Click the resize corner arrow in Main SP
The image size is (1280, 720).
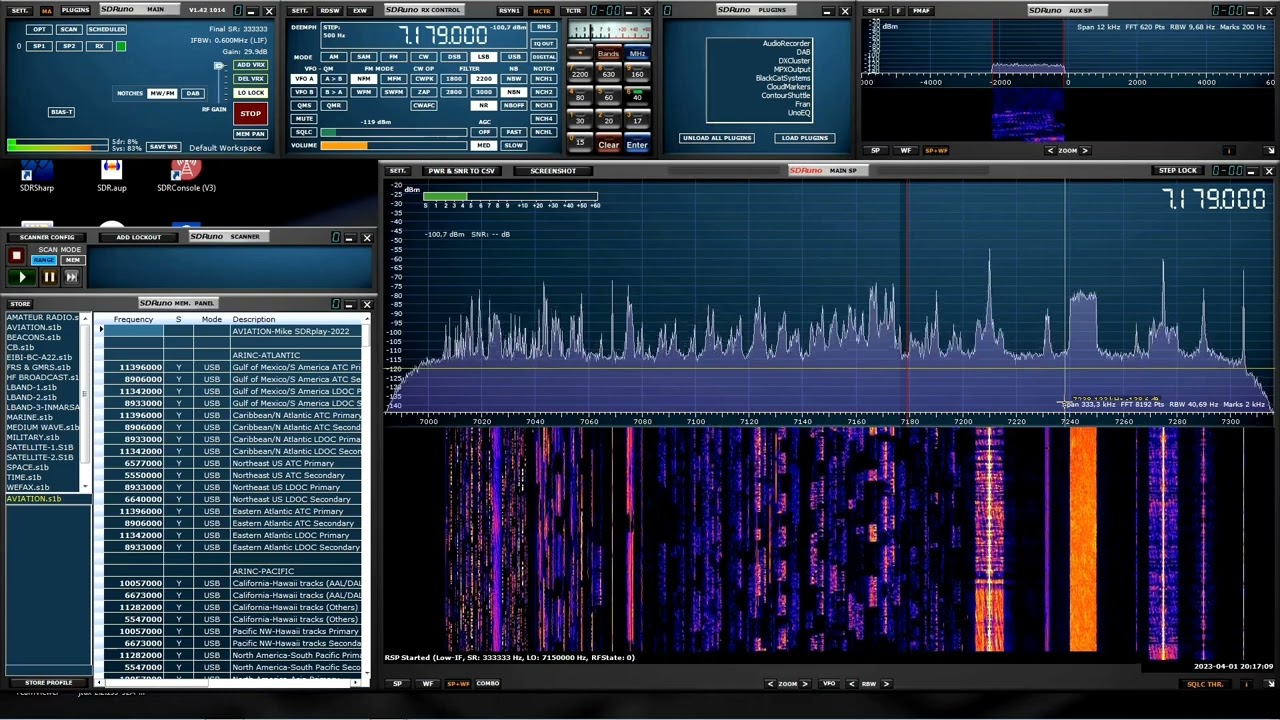point(1269,684)
